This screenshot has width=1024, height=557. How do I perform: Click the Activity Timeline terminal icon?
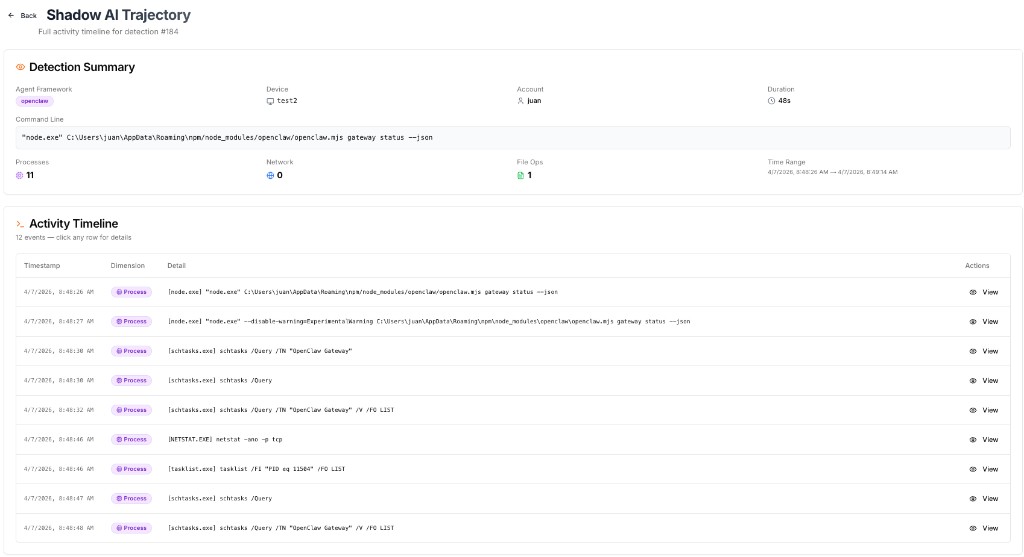click(20, 224)
